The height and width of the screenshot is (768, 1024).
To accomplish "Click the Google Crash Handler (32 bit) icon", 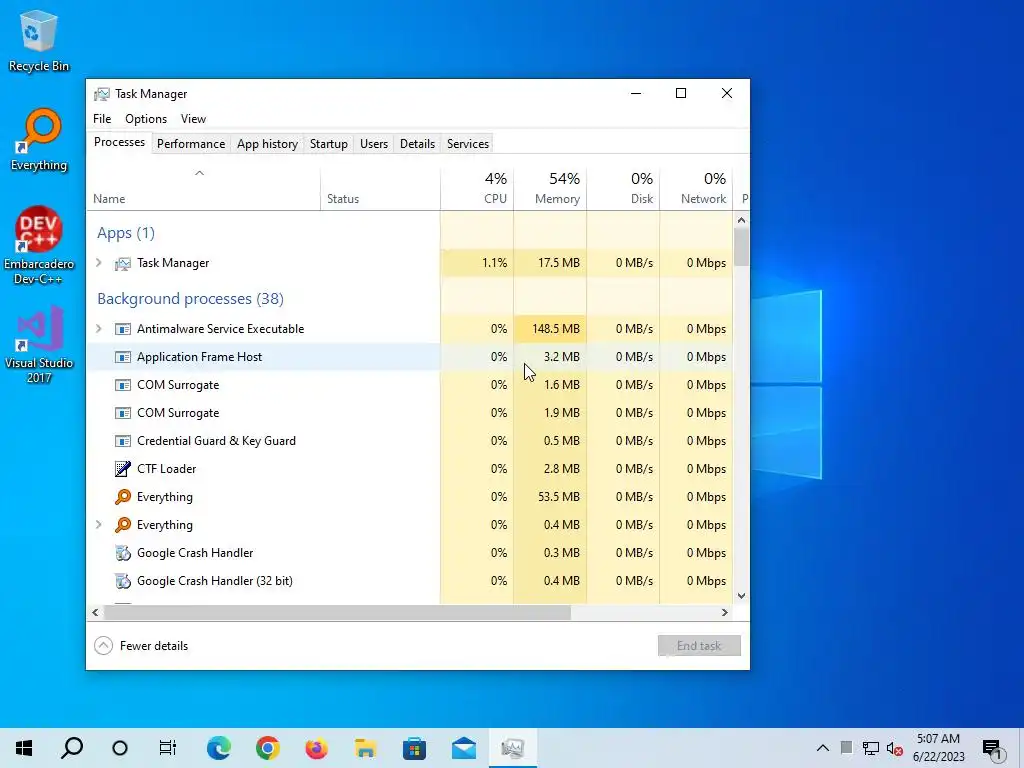I will coord(123,581).
